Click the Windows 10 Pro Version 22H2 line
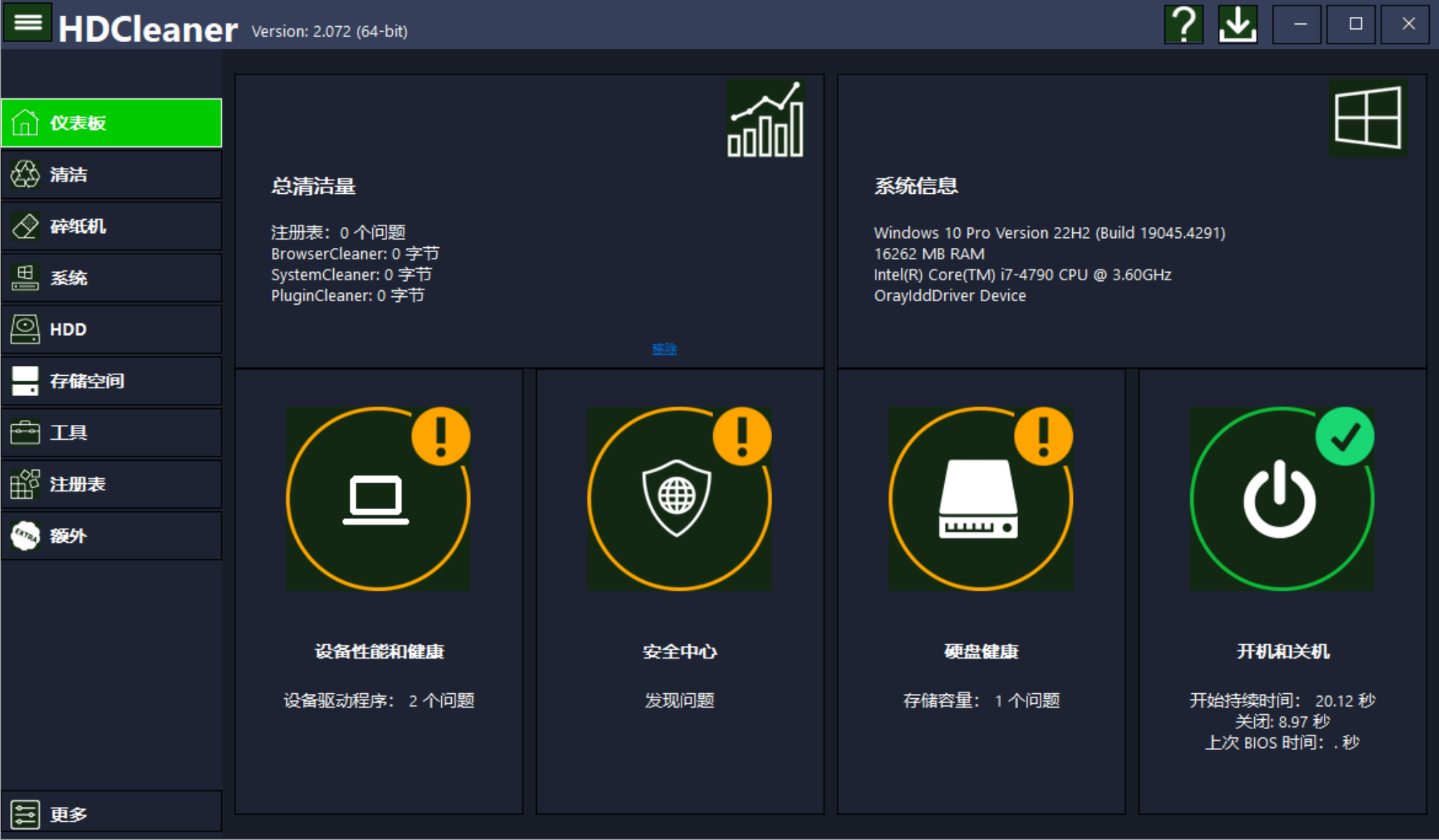The width and height of the screenshot is (1439, 840). click(1050, 232)
